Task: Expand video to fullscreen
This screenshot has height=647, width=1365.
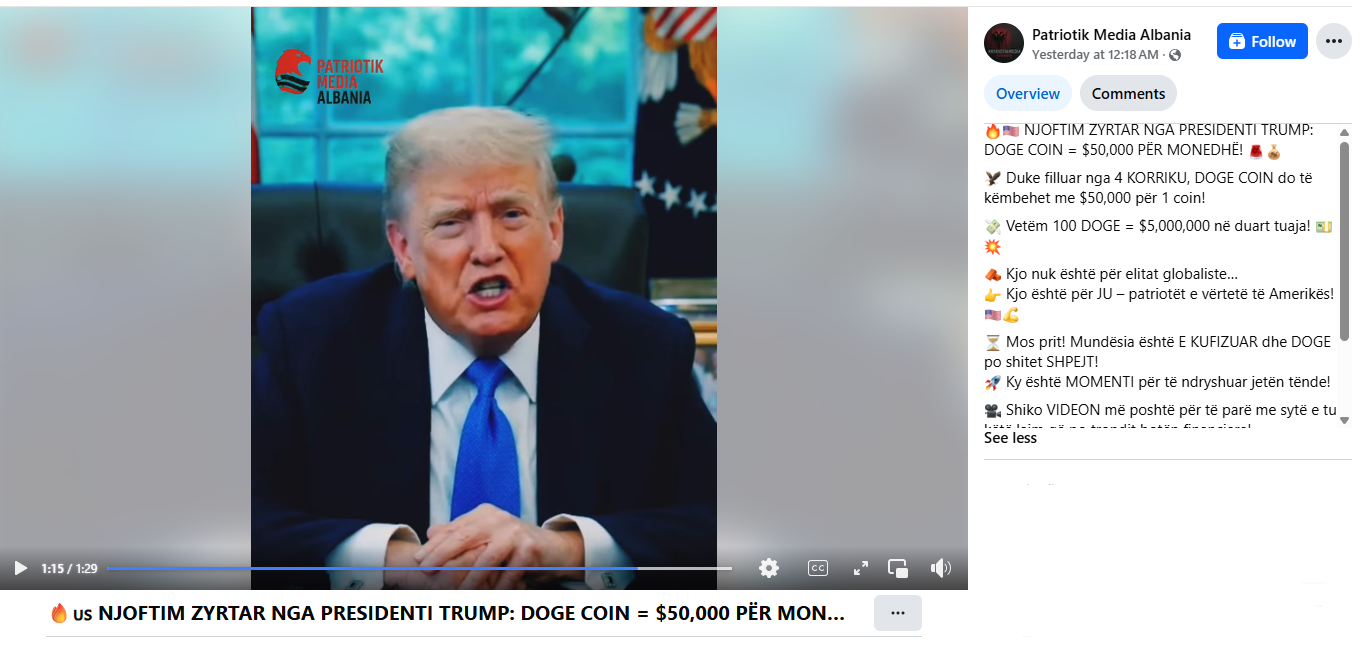Action: tap(860, 568)
